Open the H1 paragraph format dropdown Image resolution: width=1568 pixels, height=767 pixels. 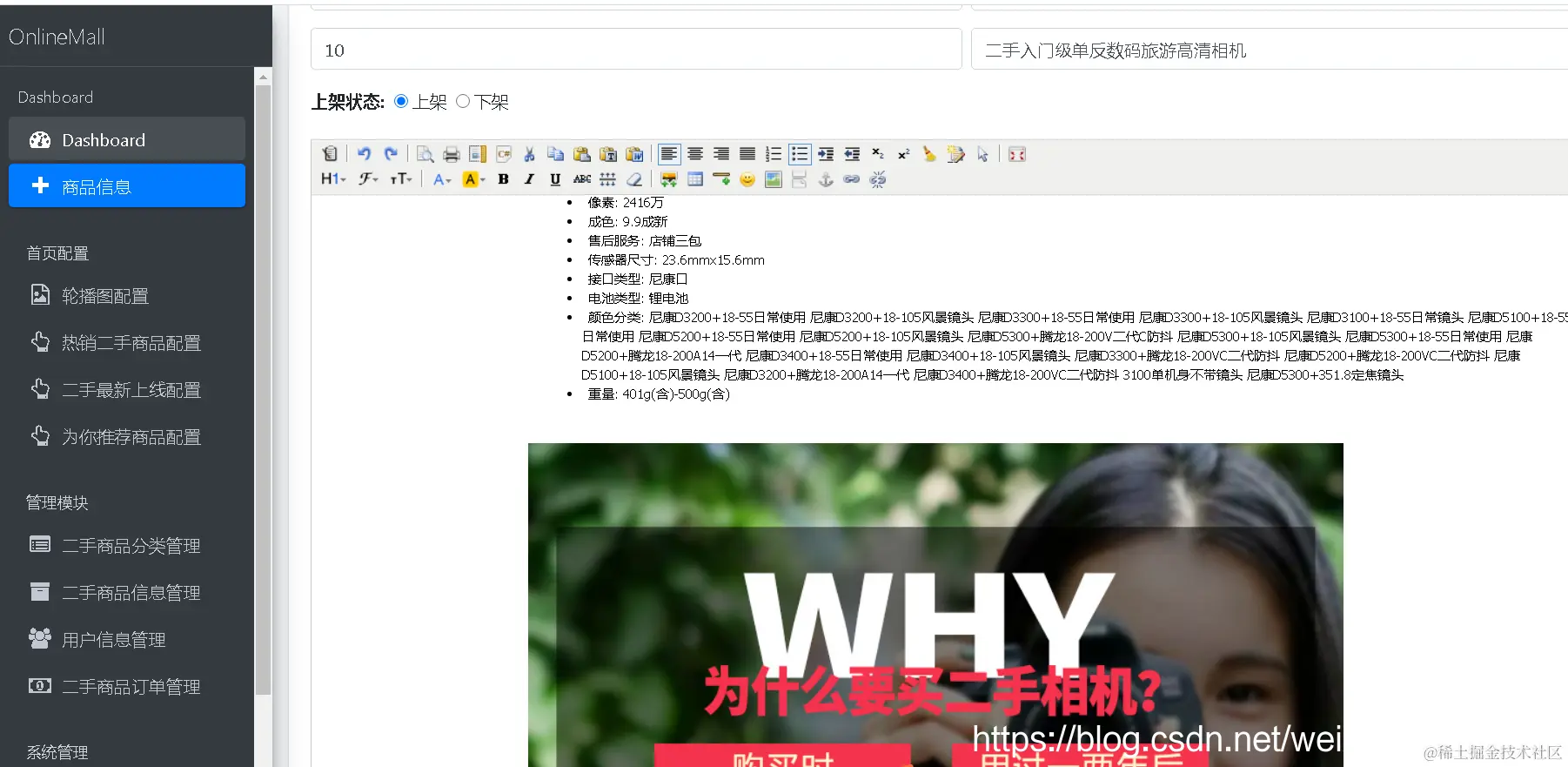click(x=333, y=179)
